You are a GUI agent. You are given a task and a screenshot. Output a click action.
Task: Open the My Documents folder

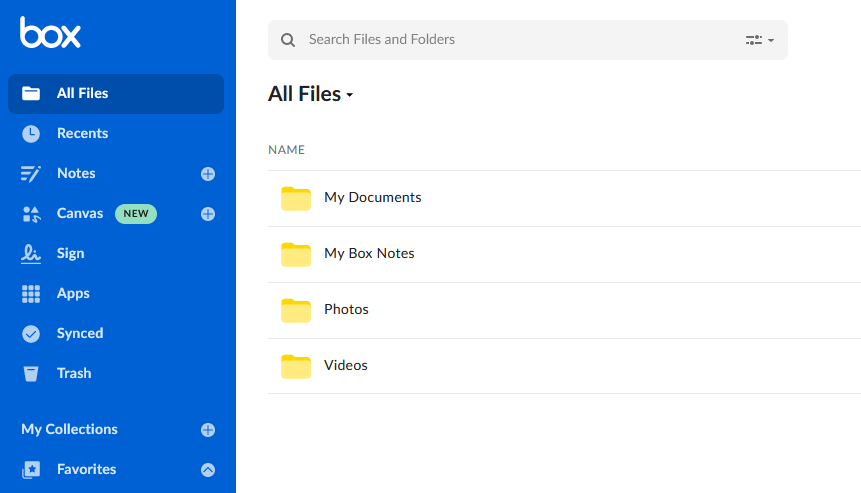(372, 198)
